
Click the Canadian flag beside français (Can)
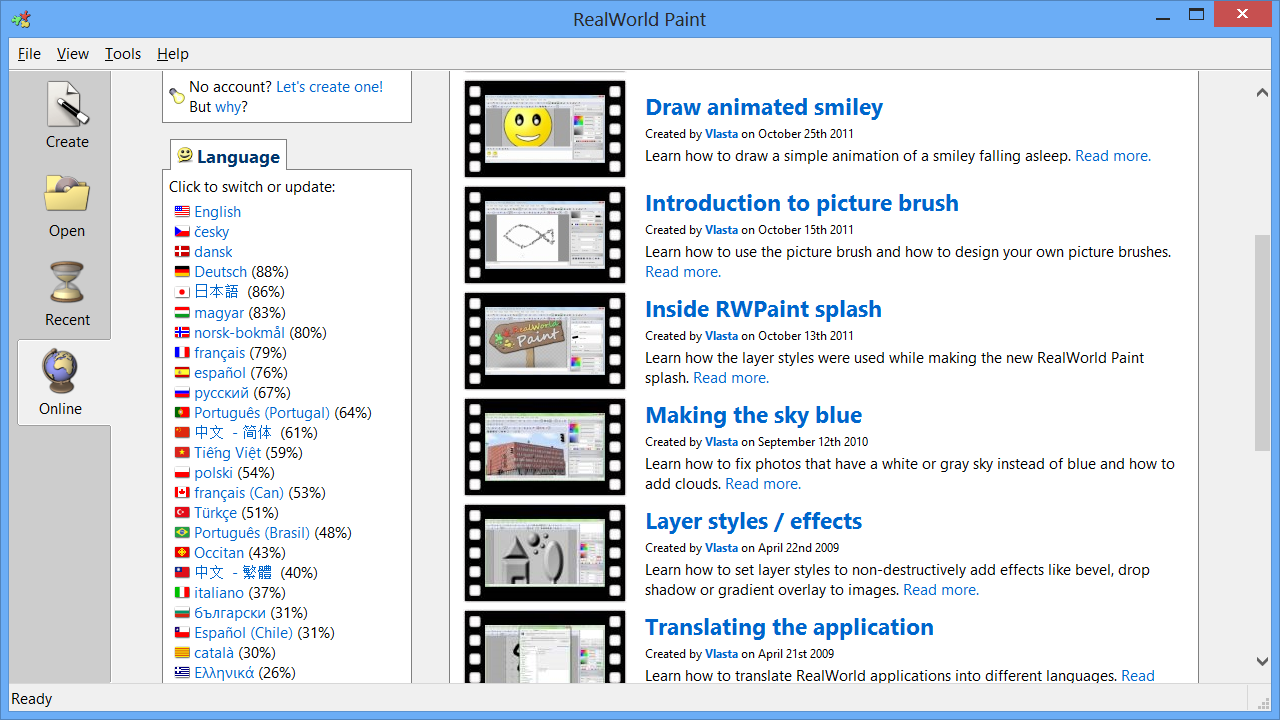(182, 492)
